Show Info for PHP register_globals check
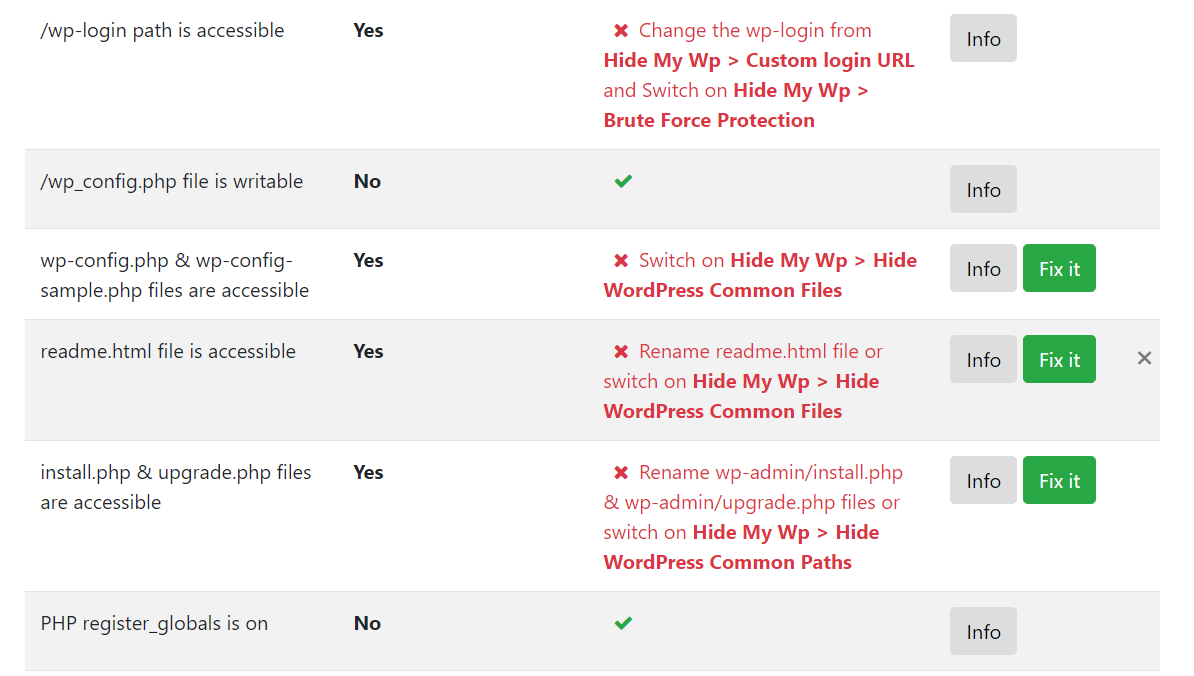Viewport: 1194px width, 676px height. pyautogui.click(x=983, y=632)
